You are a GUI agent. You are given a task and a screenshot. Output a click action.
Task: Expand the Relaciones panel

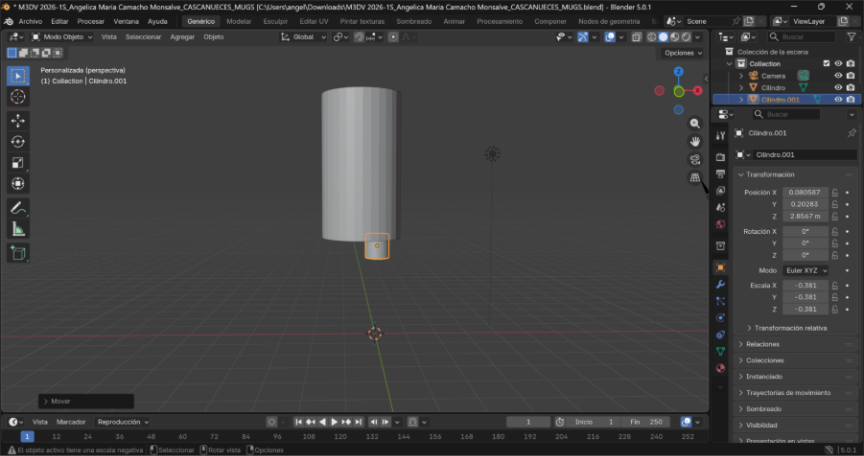point(762,344)
